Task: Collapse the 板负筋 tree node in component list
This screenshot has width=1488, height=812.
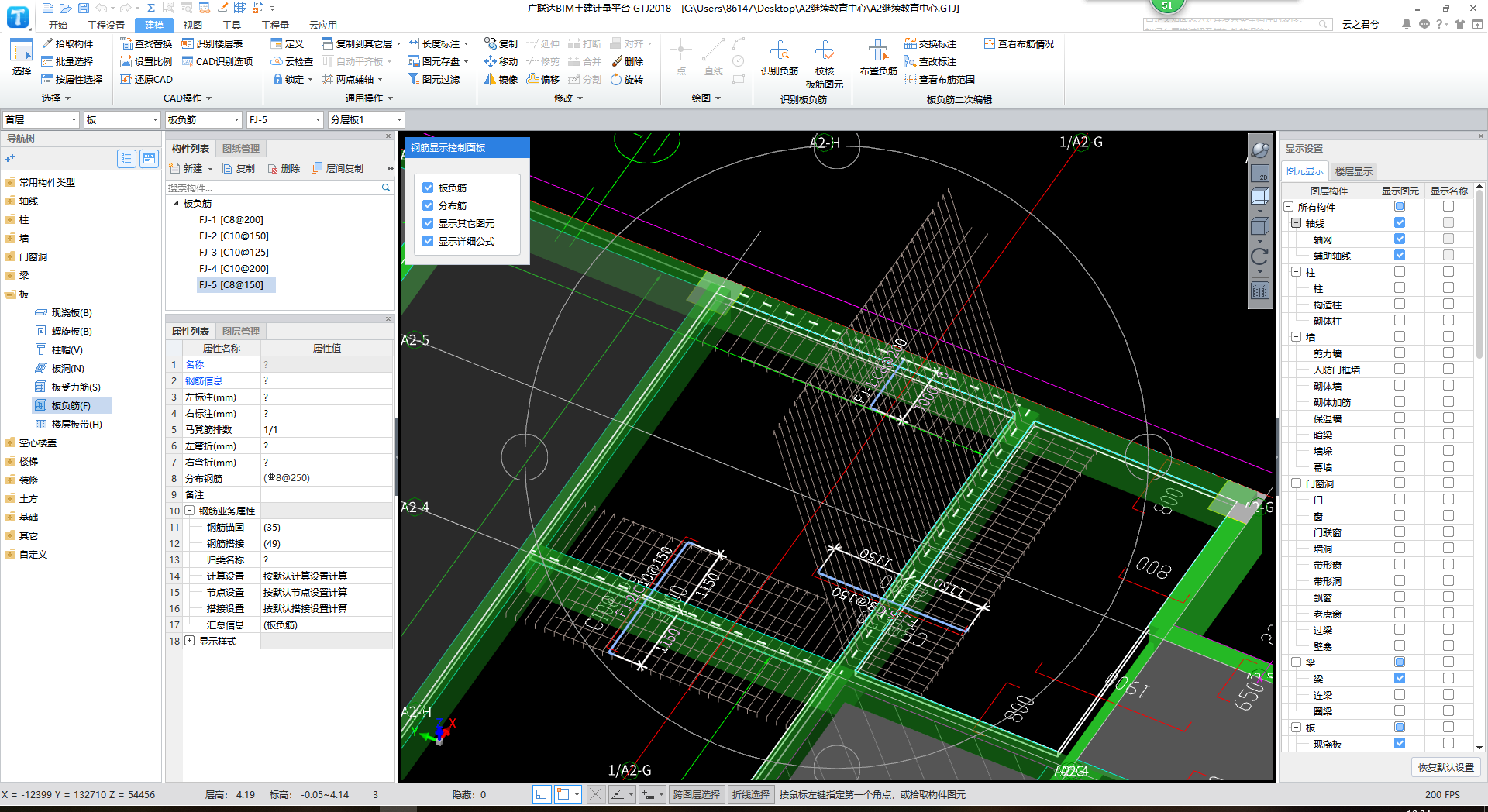Action: [x=176, y=203]
